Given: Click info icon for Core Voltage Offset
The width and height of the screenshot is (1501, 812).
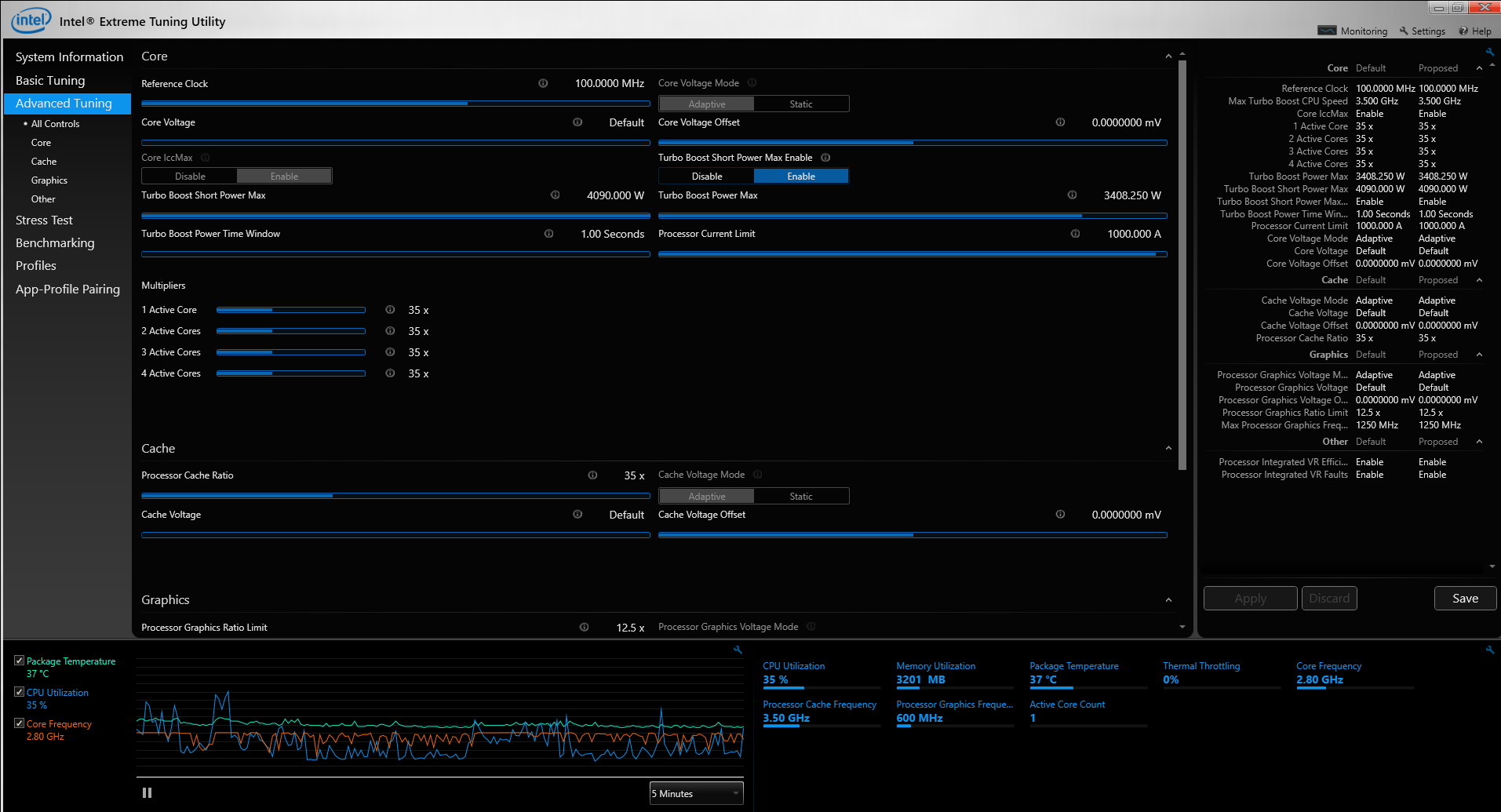Looking at the screenshot, I should (1060, 122).
